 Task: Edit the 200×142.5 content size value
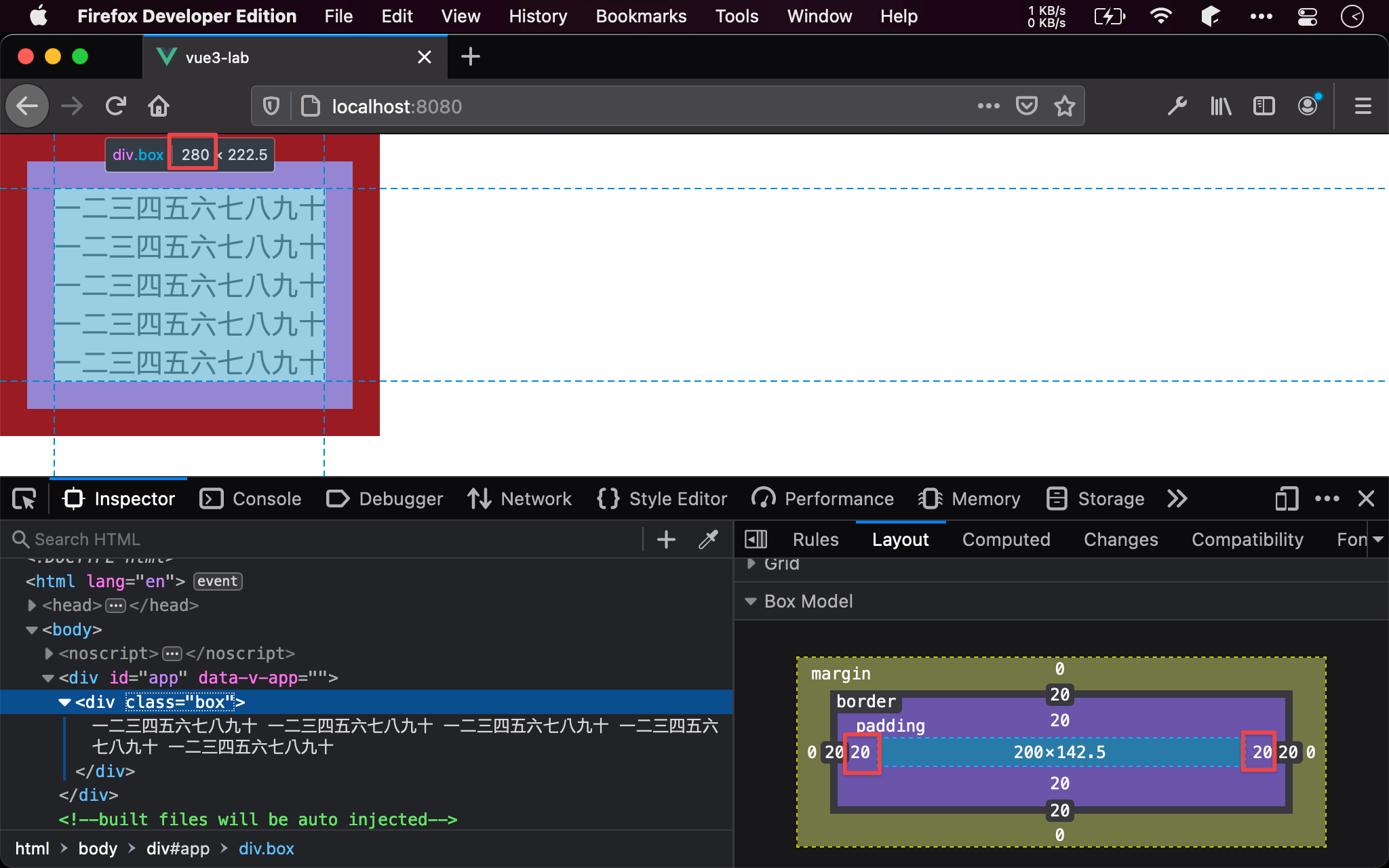tap(1060, 752)
